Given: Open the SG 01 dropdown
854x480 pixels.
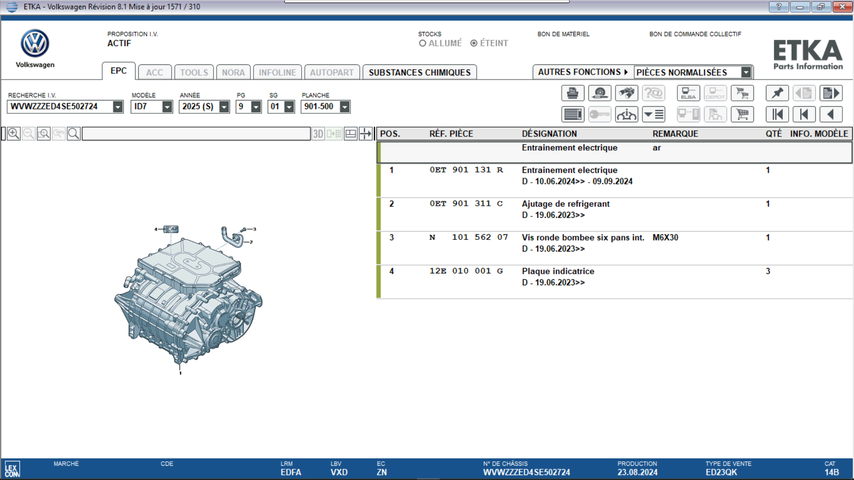Looking at the screenshot, I should (x=289, y=107).
